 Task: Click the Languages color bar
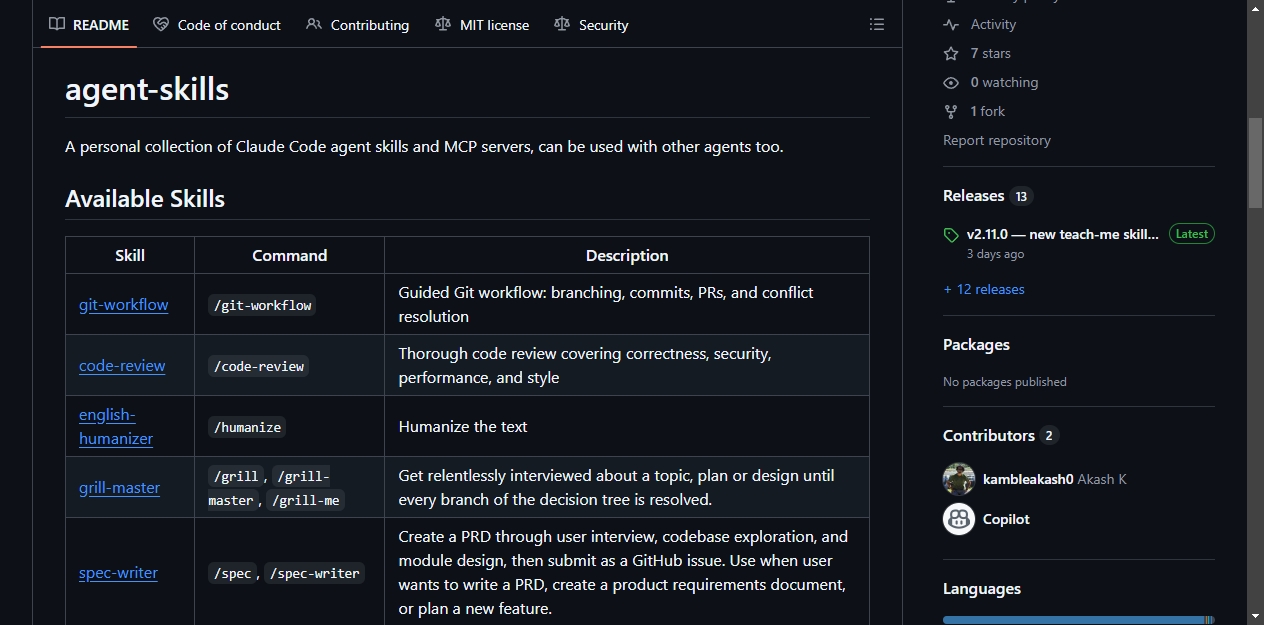point(1078,620)
